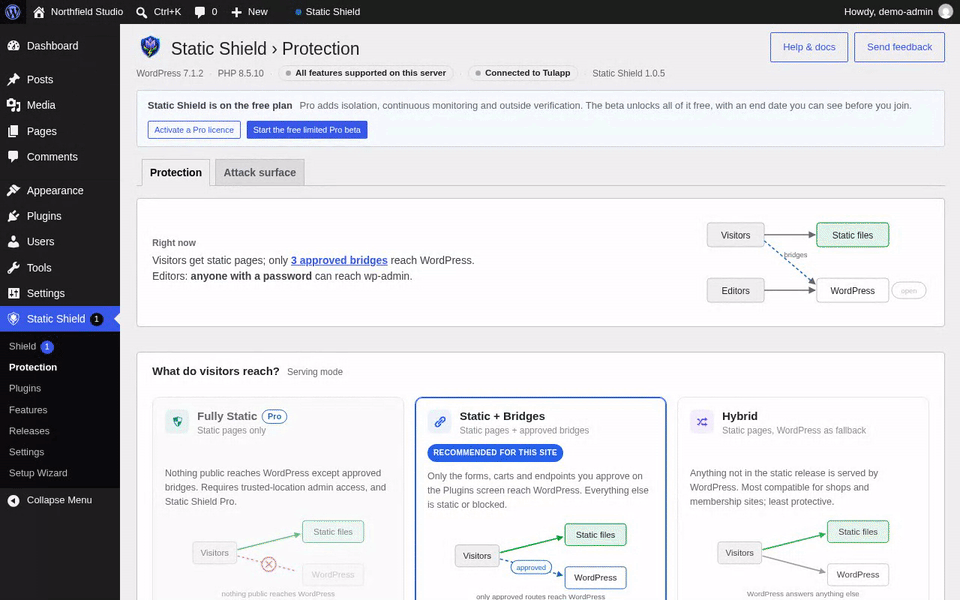Screen dimensions: 960x600
Task: Open Settings under Static Shield submenu
Action: 26,452
